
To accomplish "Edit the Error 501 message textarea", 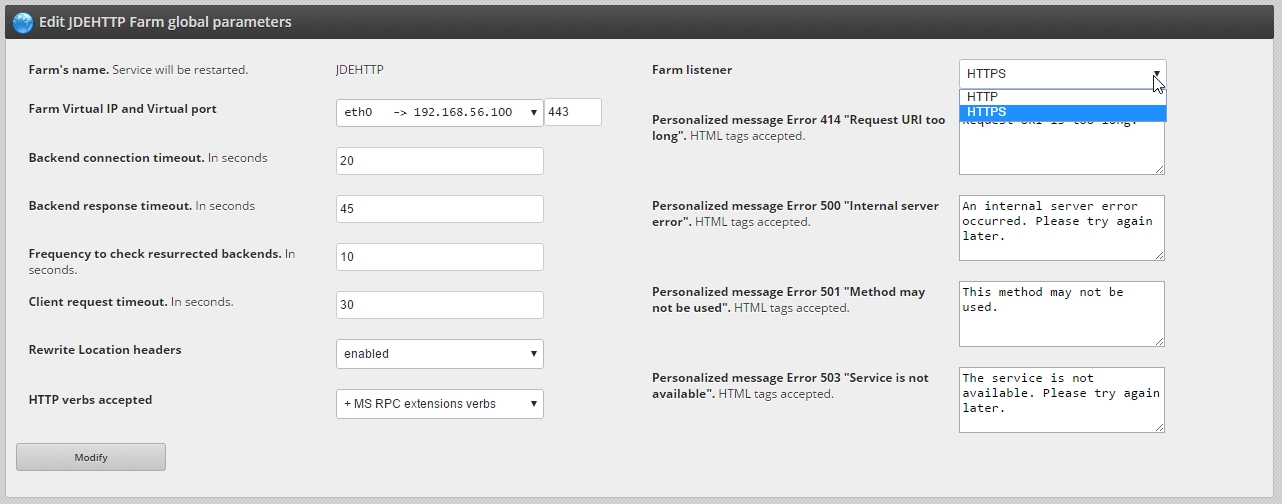I will [1062, 314].
